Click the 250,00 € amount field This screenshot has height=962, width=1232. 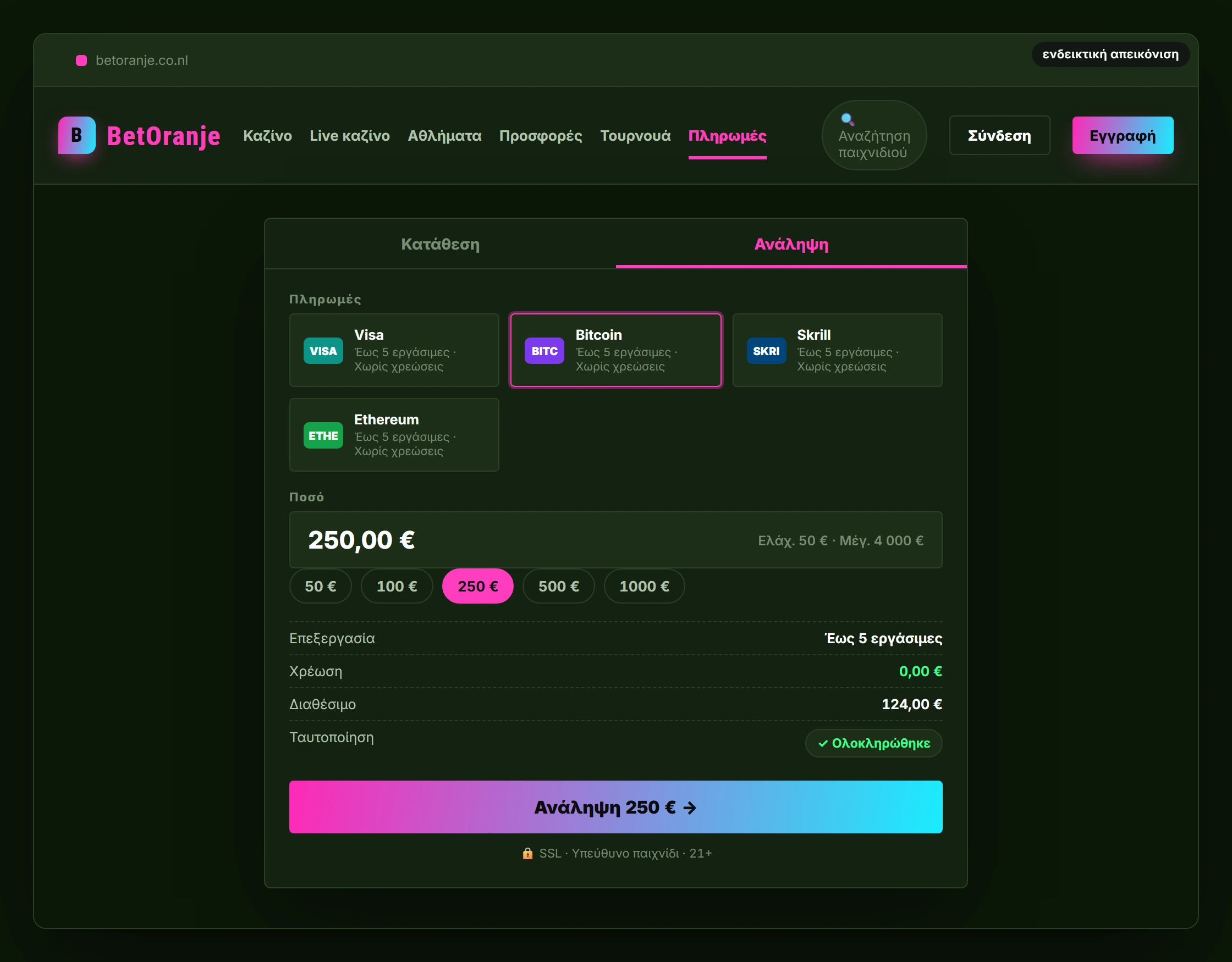tap(616, 540)
